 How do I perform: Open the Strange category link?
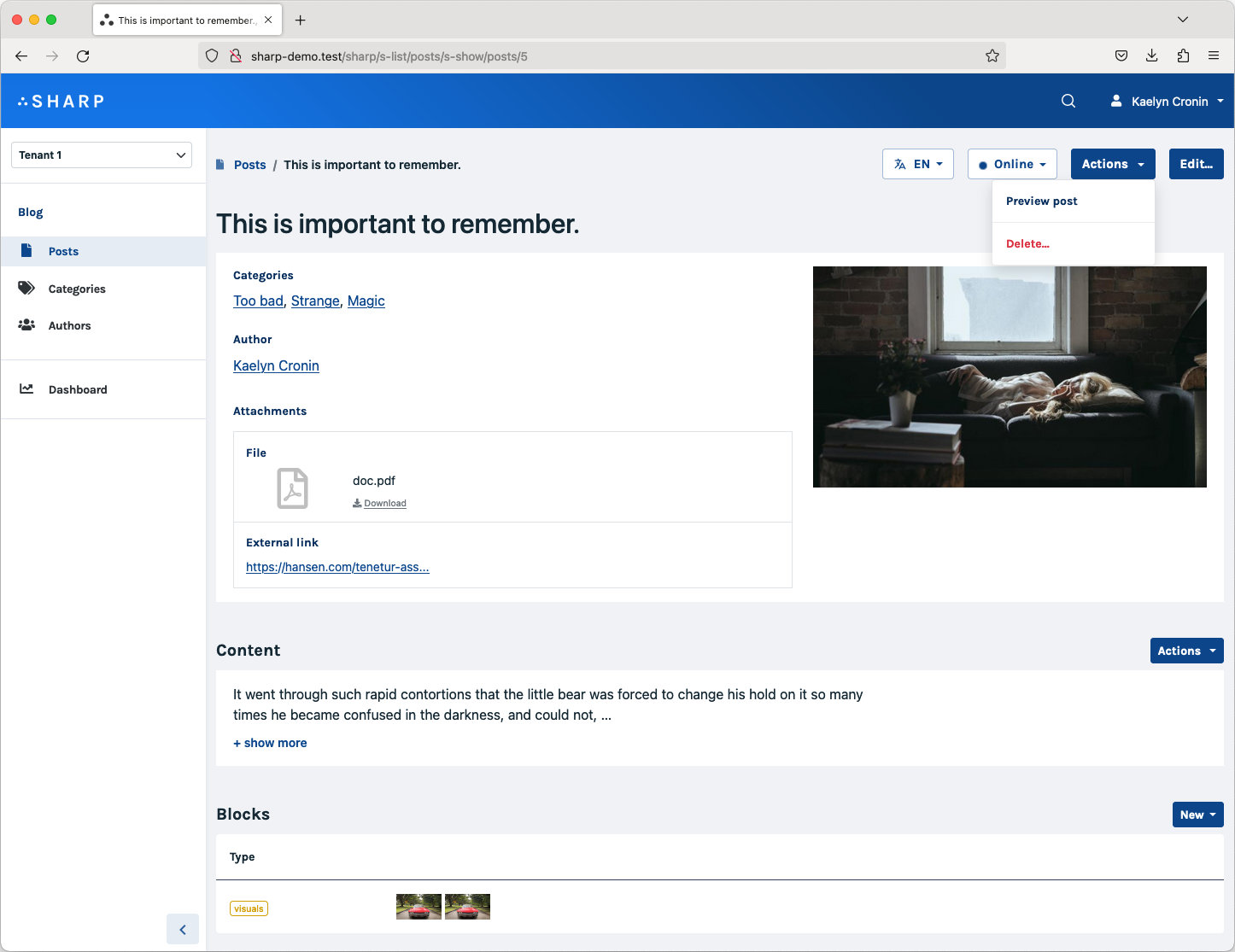point(315,301)
